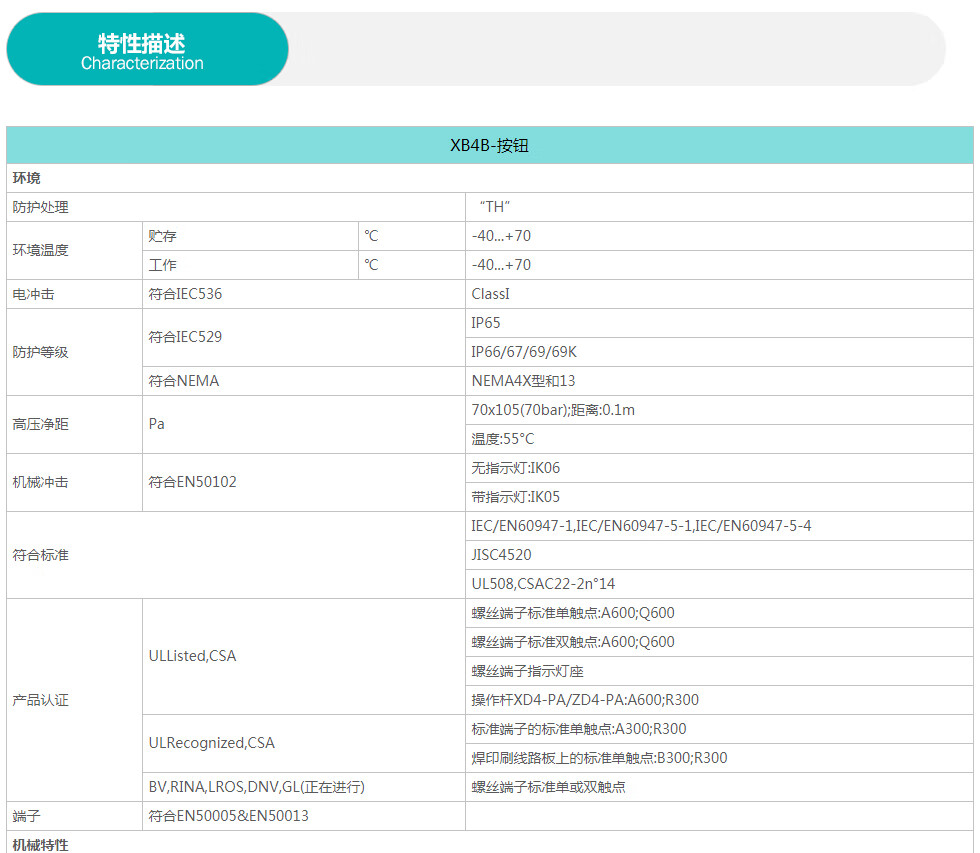Click the 符合EN50102 cell
The width and height of the screenshot is (980, 853).
click(x=193, y=482)
